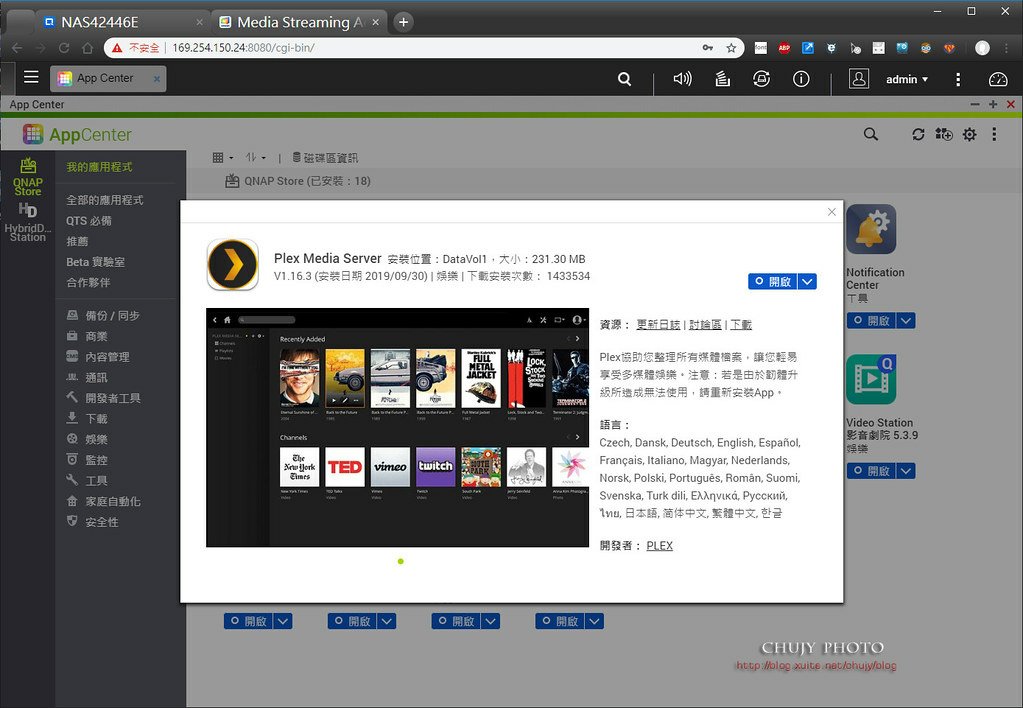Select the 監控 category
Viewport: 1023px width, 708px height.
[x=87, y=460]
